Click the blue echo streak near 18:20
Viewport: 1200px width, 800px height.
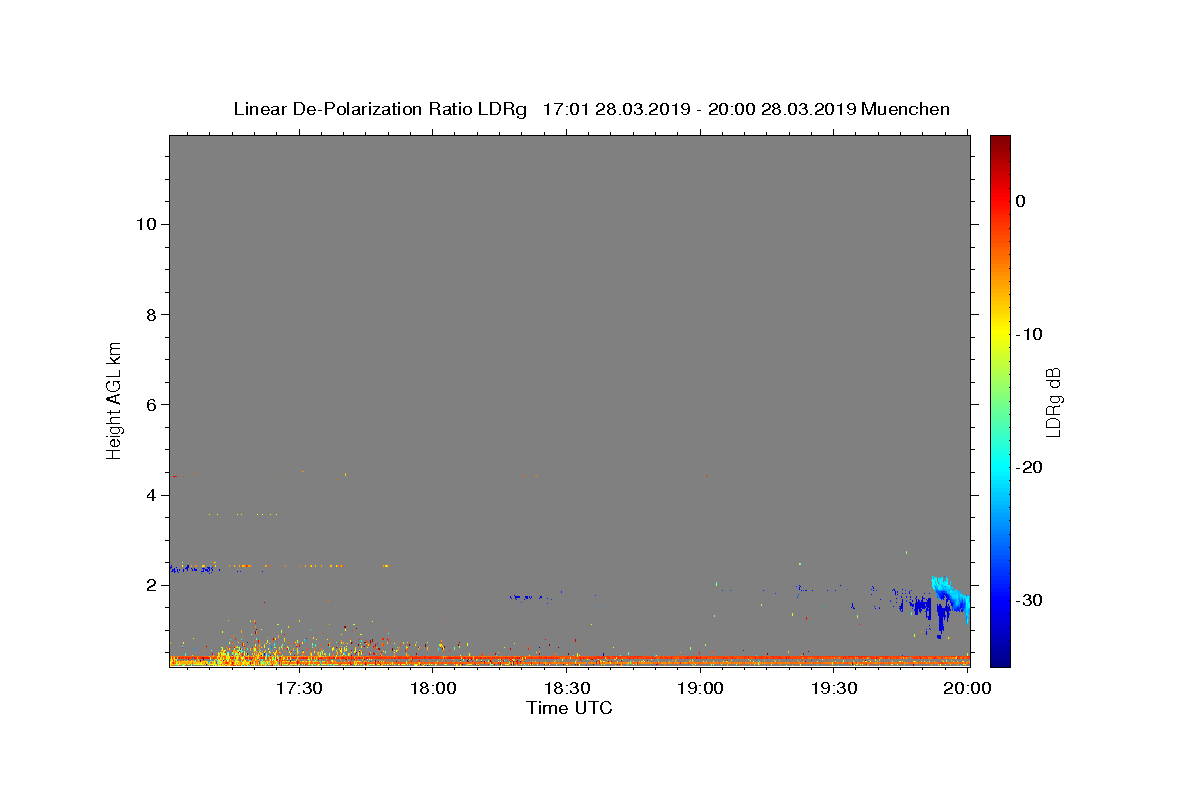527,597
